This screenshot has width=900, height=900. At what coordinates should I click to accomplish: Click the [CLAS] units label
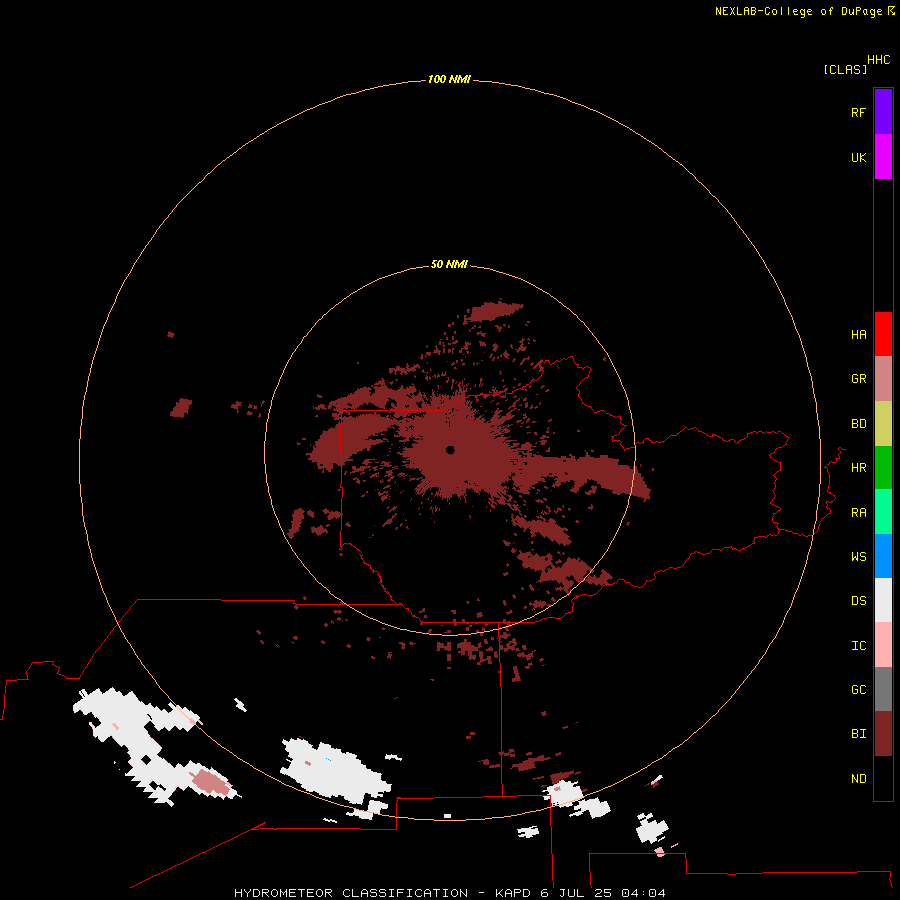(x=845, y=69)
